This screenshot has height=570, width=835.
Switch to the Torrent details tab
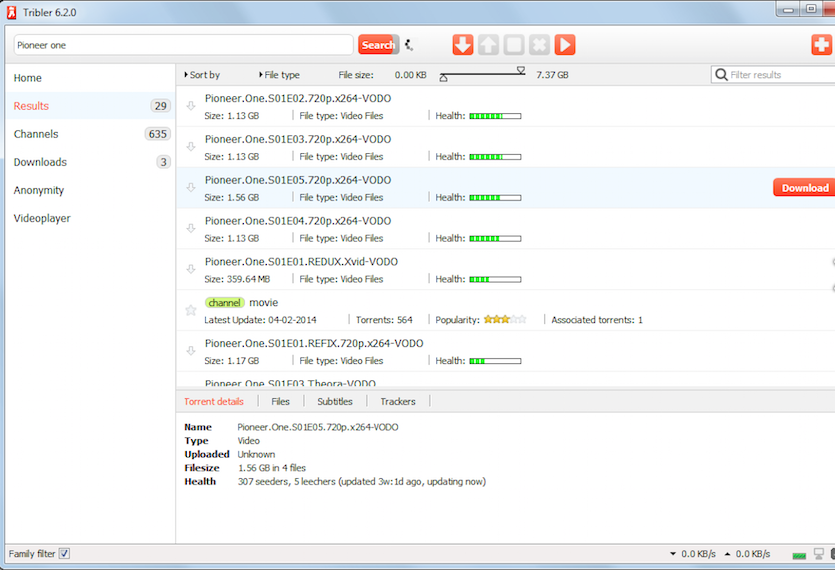pyautogui.click(x=214, y=401)
